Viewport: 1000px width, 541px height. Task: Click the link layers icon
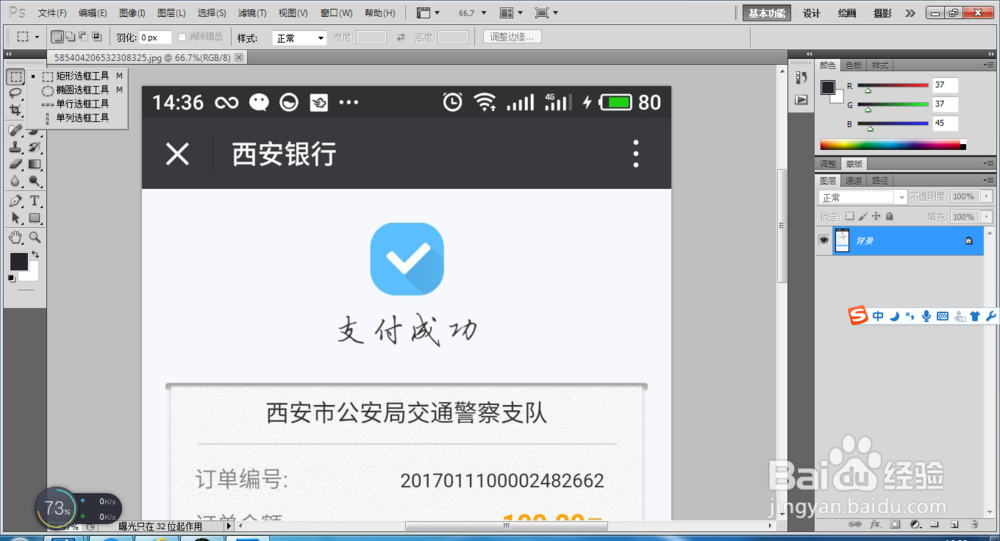855,524
